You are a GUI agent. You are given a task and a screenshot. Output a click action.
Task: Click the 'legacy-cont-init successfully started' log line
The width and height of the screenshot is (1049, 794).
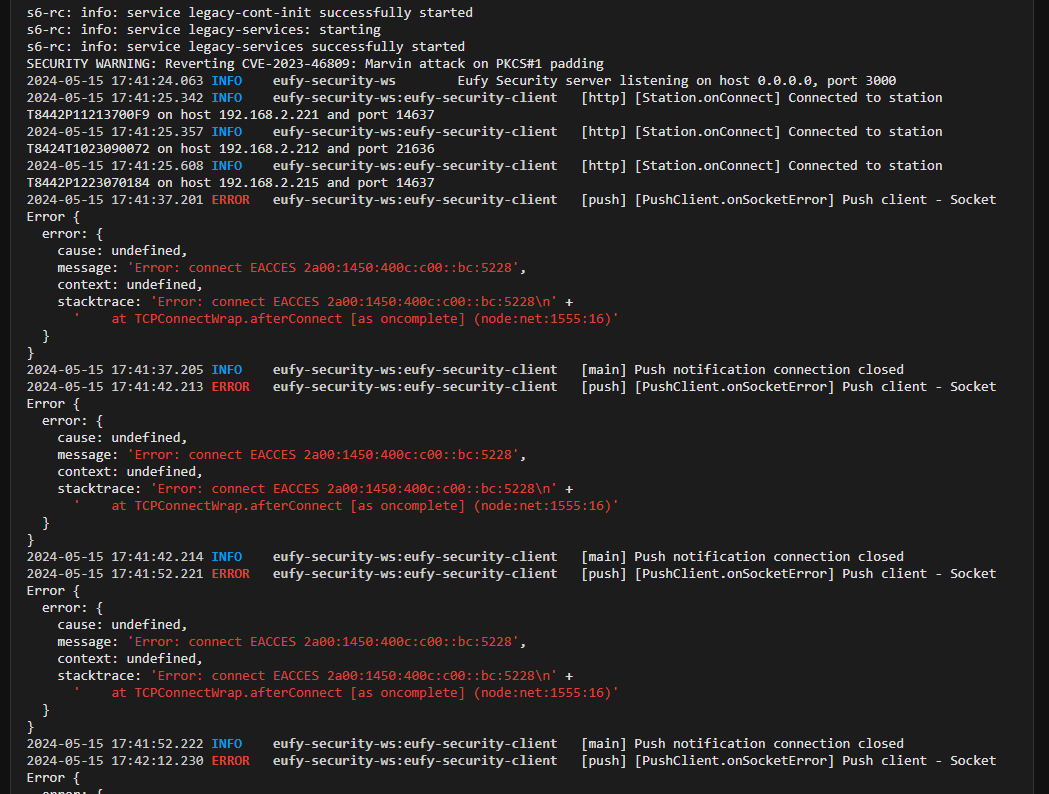[x=250, y=13]
